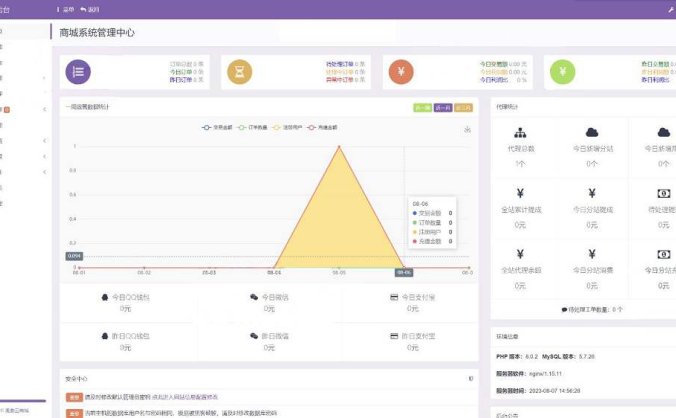Click the small icon right of 安全中心 header
This screenshot has width=676, height=418.
tap(470, 378)
